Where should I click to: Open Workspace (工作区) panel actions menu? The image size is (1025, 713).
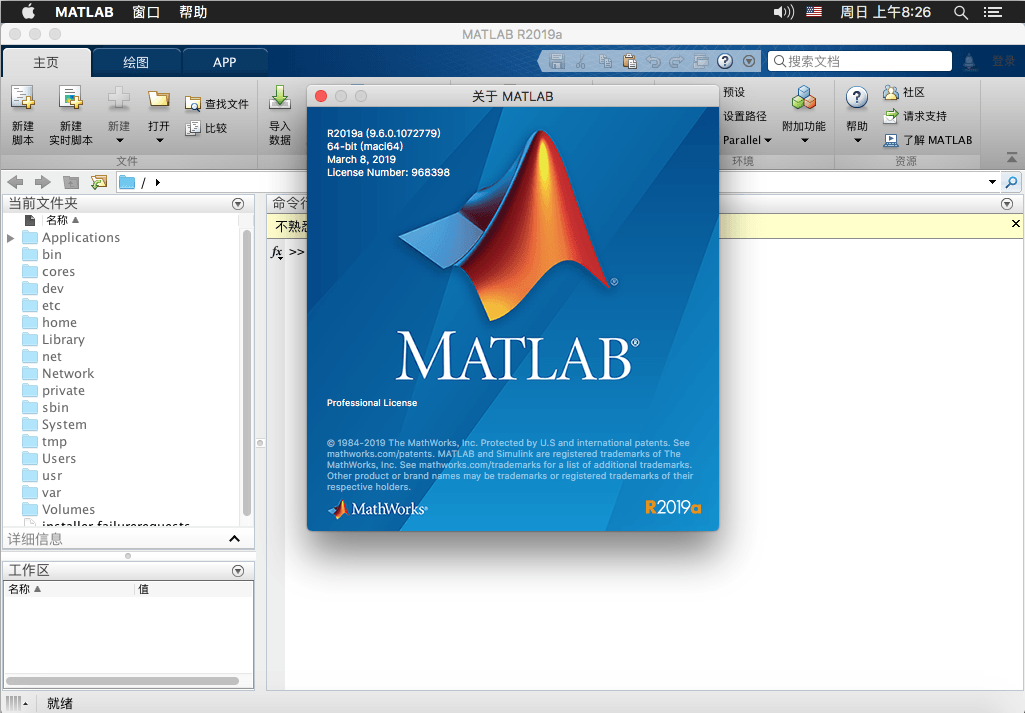(x=238, y=571)
